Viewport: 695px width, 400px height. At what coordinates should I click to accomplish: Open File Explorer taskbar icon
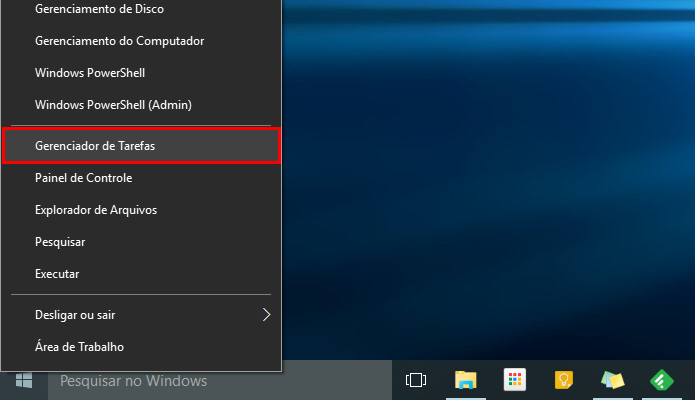465,380
